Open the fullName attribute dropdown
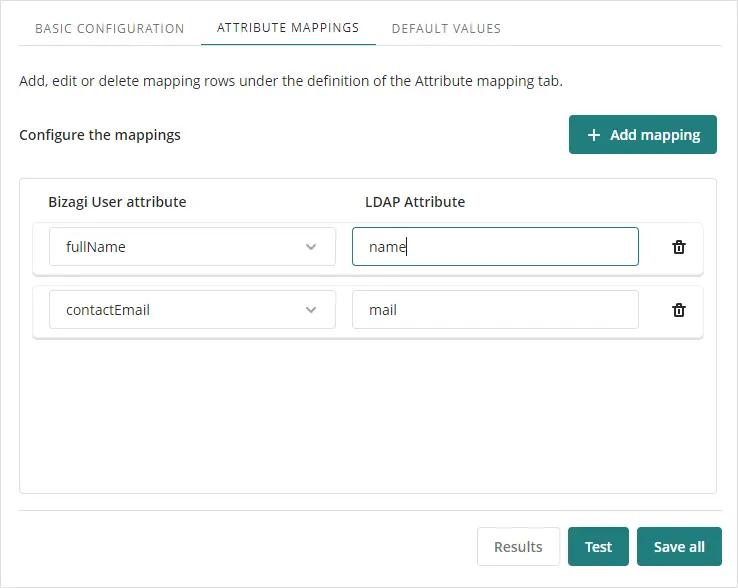This screenshot has height=588, width=738. pyautogui.click(x=192, y=247)
